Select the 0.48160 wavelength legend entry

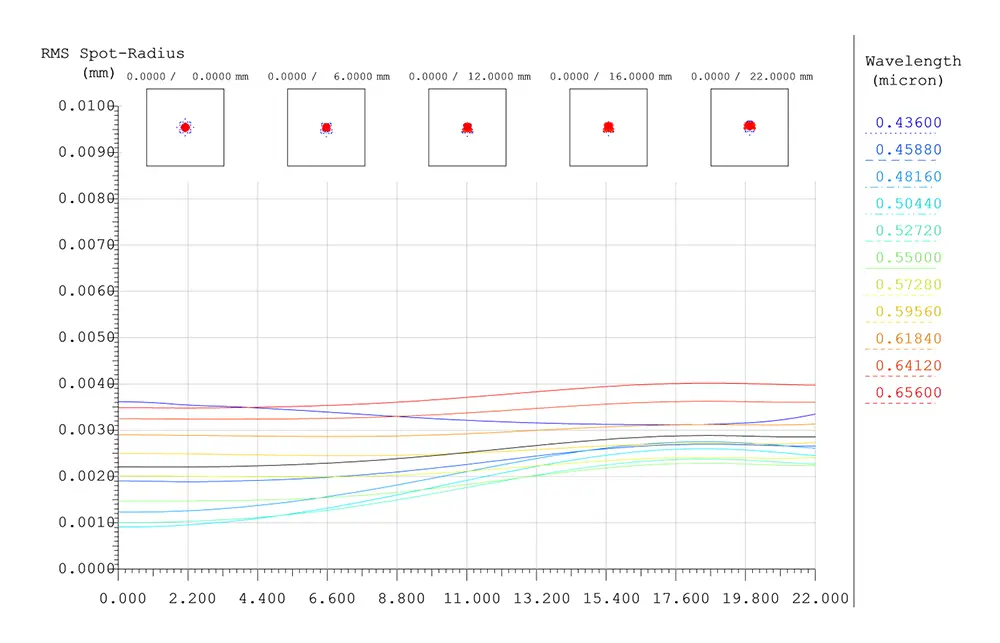click(908, 177)
